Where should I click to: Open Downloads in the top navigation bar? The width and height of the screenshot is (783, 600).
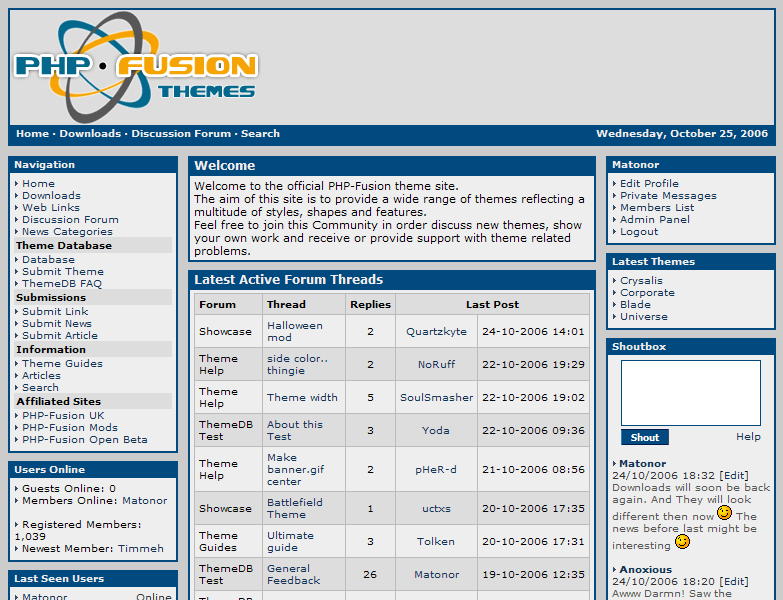click(90, 134)
